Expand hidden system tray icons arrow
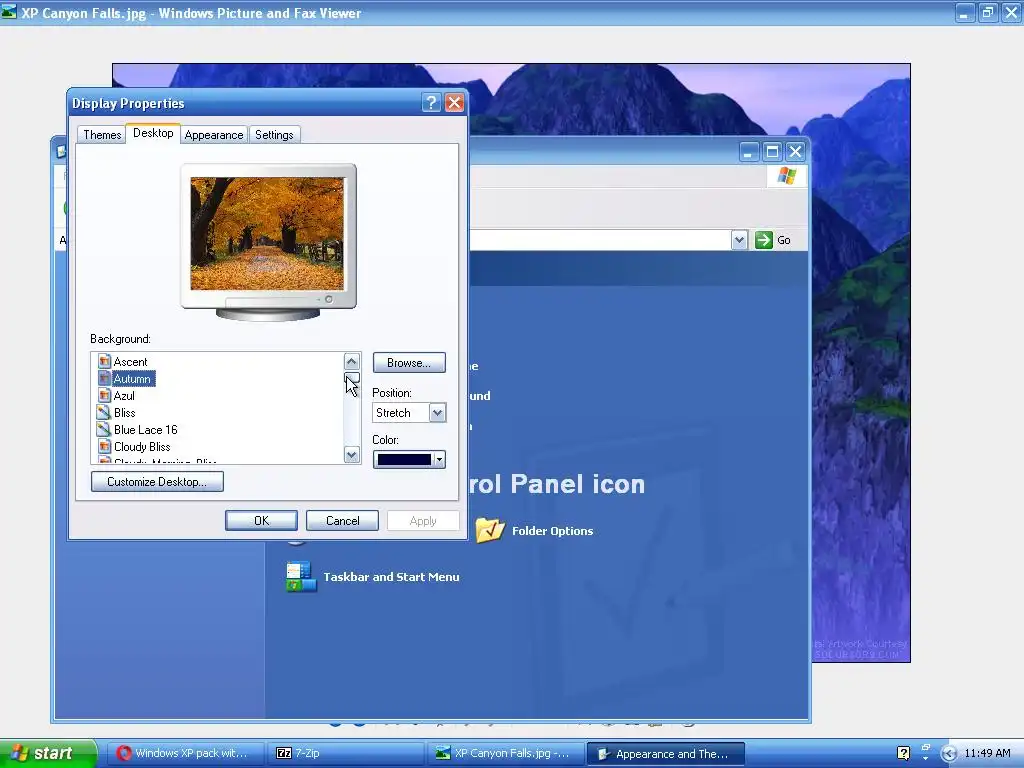This screenshot has height=768, width=1024. [949, 753]
